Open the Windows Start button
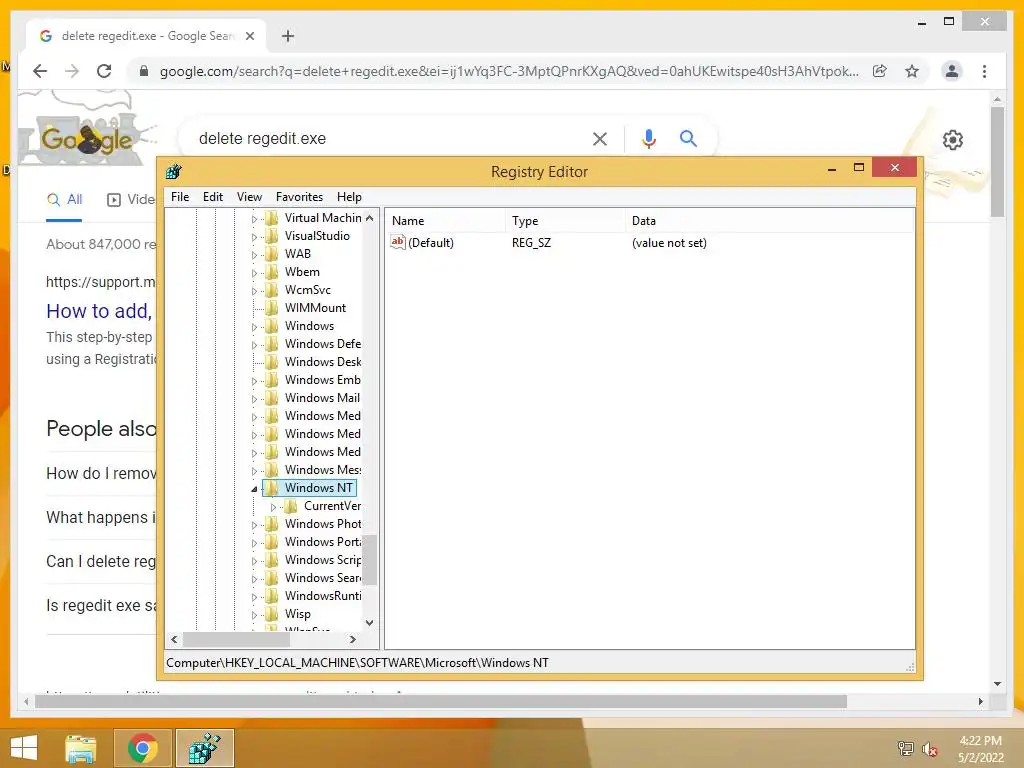The height and width of the screenshot is (768, 1024). tap(24, 748)
